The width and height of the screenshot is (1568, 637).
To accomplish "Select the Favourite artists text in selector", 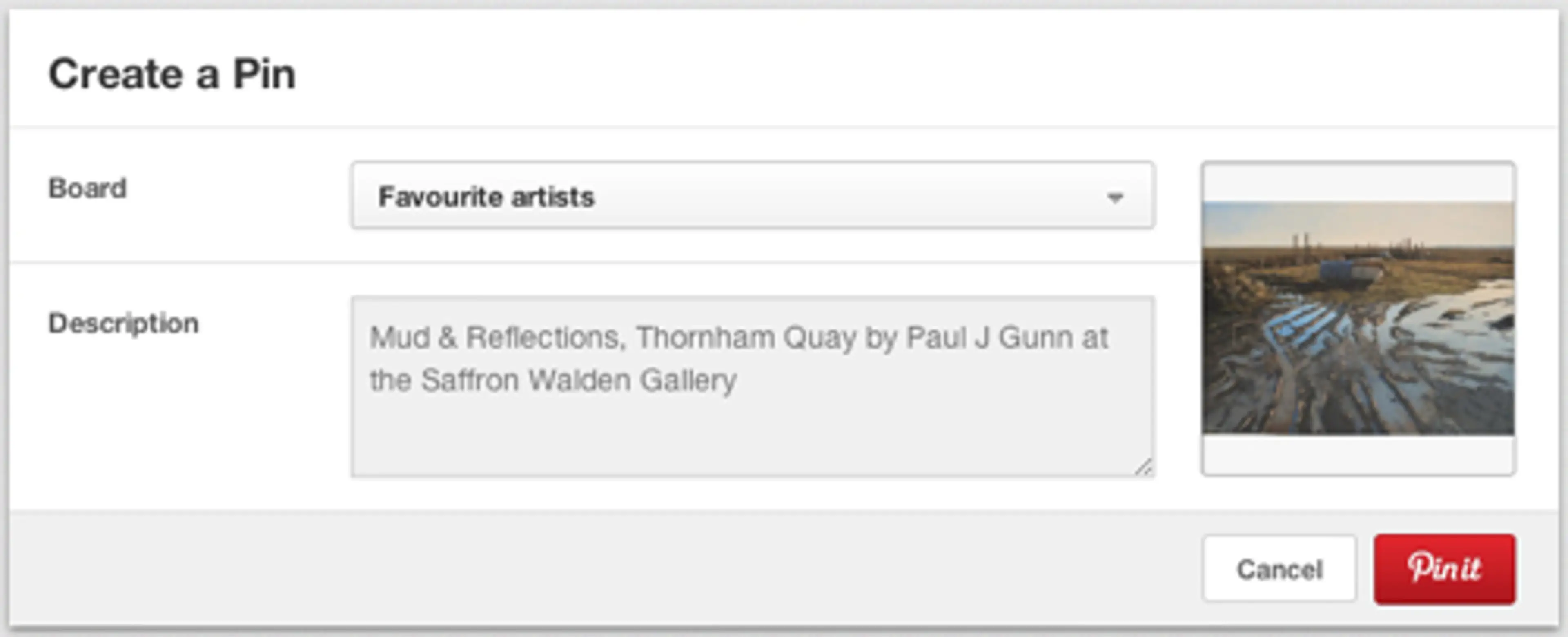I will (486, 197).
